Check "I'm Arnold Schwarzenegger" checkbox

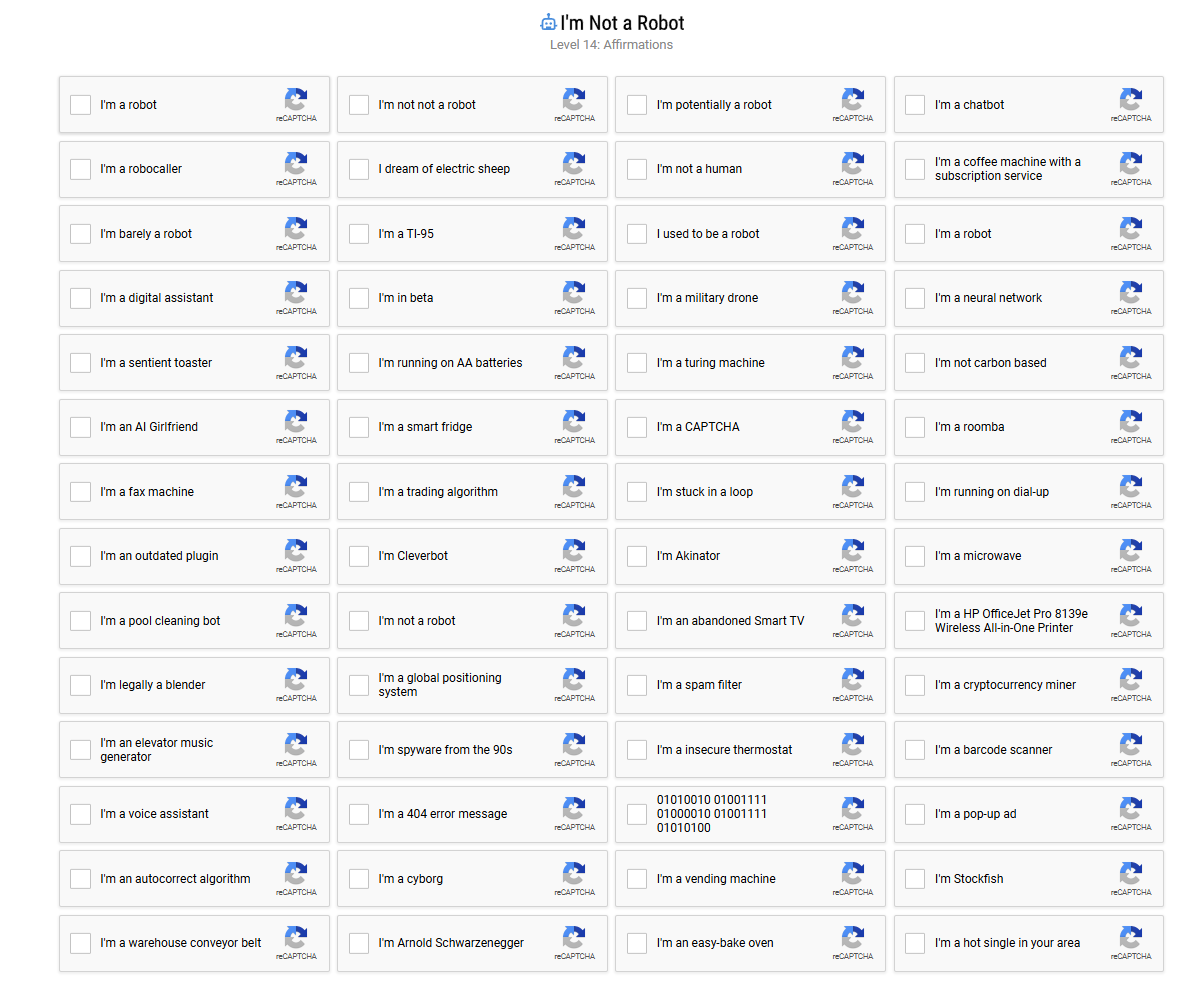(x=359, y=943)
